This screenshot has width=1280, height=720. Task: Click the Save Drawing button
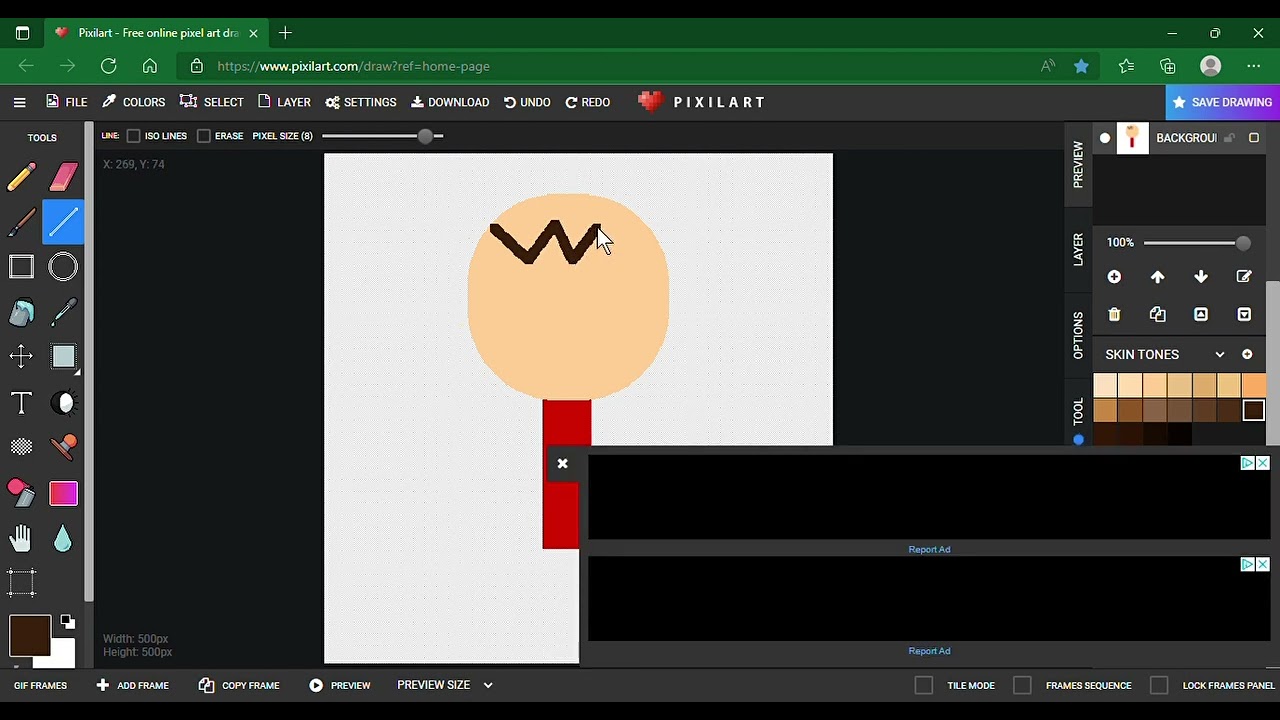pyautogui.click(x=1222, y=102)
